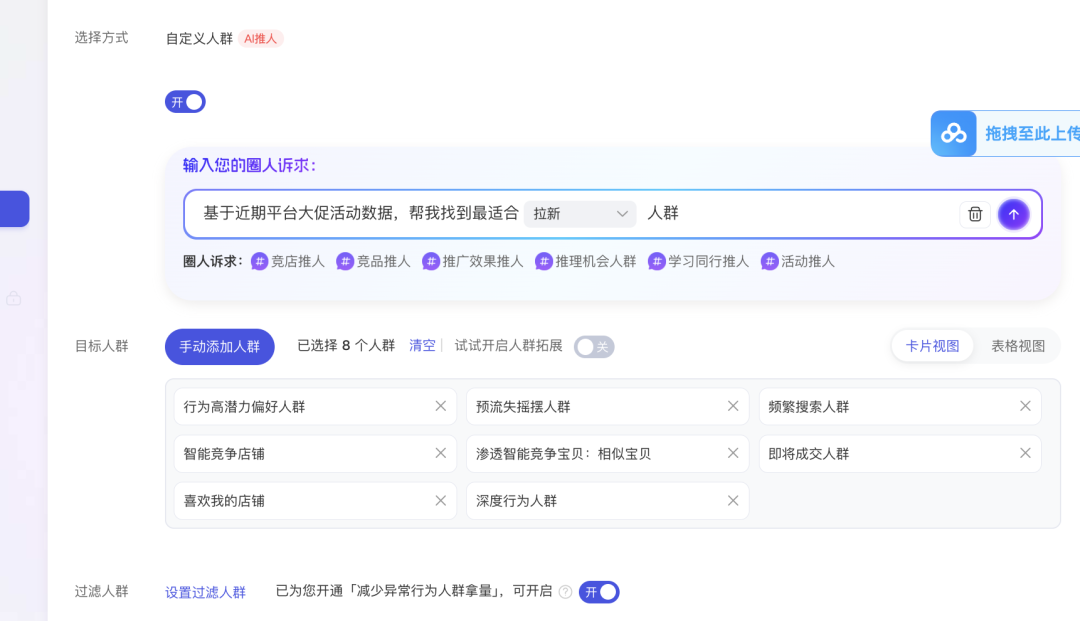Remove the 渗透智能竞争宝贝：相似宝贝 card
Screen dimensions: 1080x621
coord(733,453)
